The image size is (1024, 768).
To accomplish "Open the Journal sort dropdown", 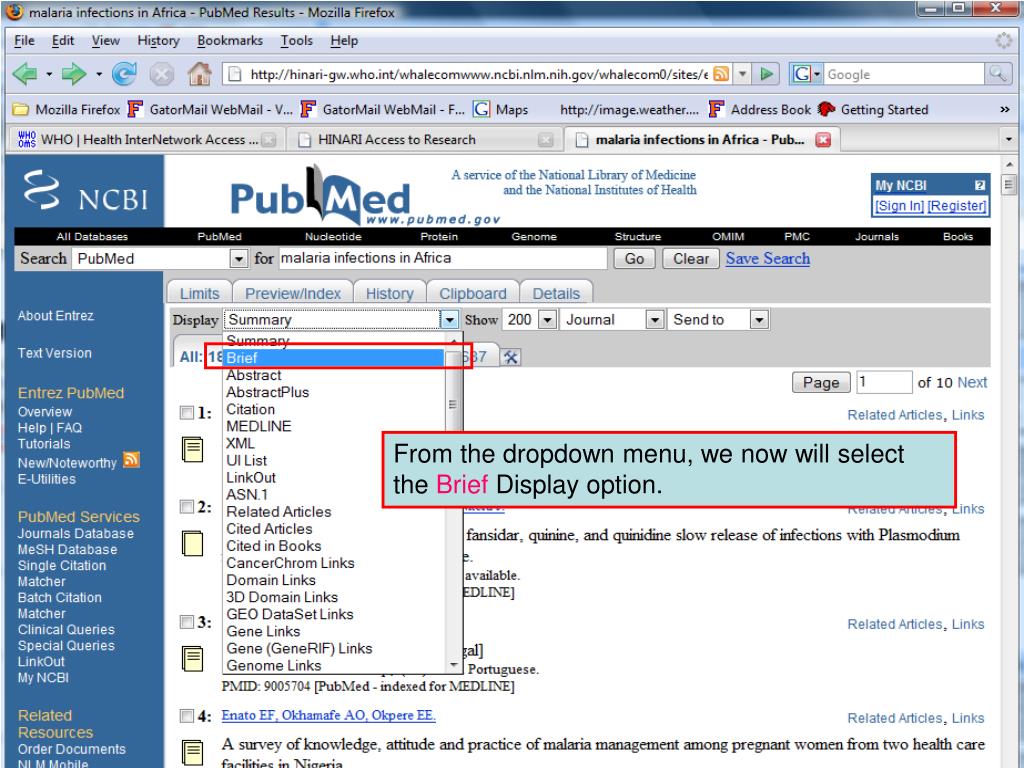I will pyautogui.click(x=654, y=319).
